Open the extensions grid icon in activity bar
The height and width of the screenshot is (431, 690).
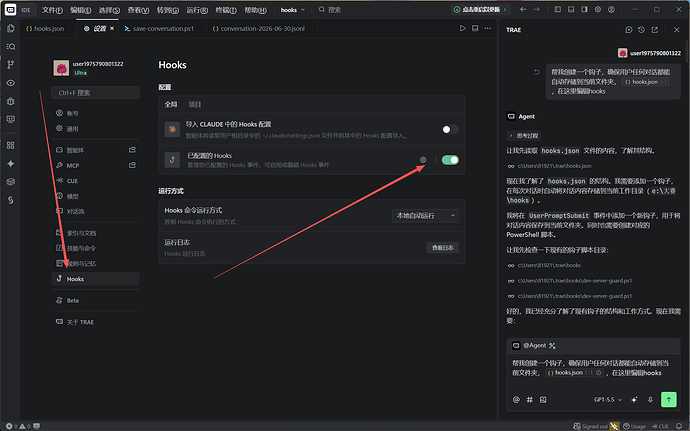coord(11,145)
